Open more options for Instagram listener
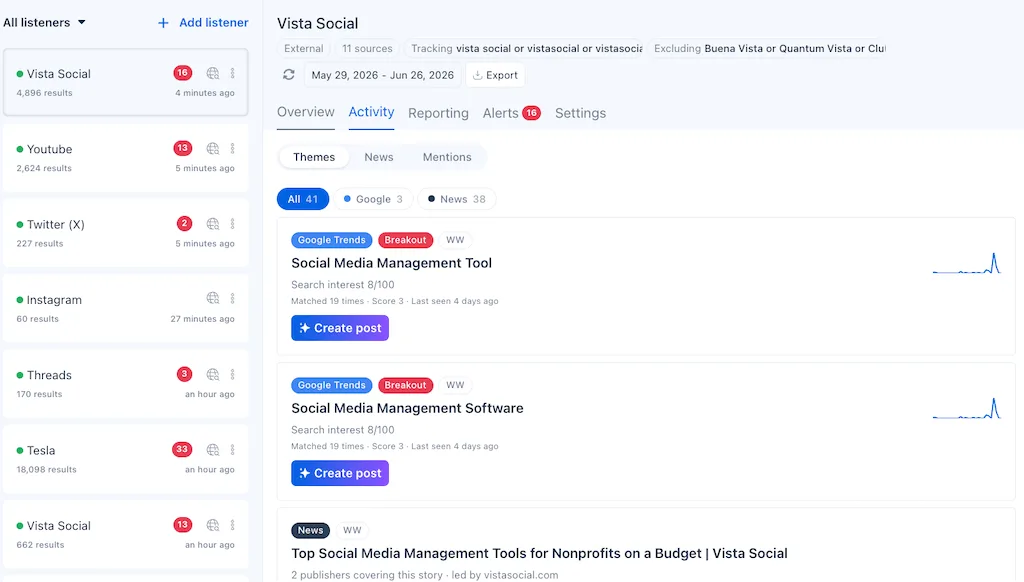Viewport: 1024px width, 582px height. point(232,299)
